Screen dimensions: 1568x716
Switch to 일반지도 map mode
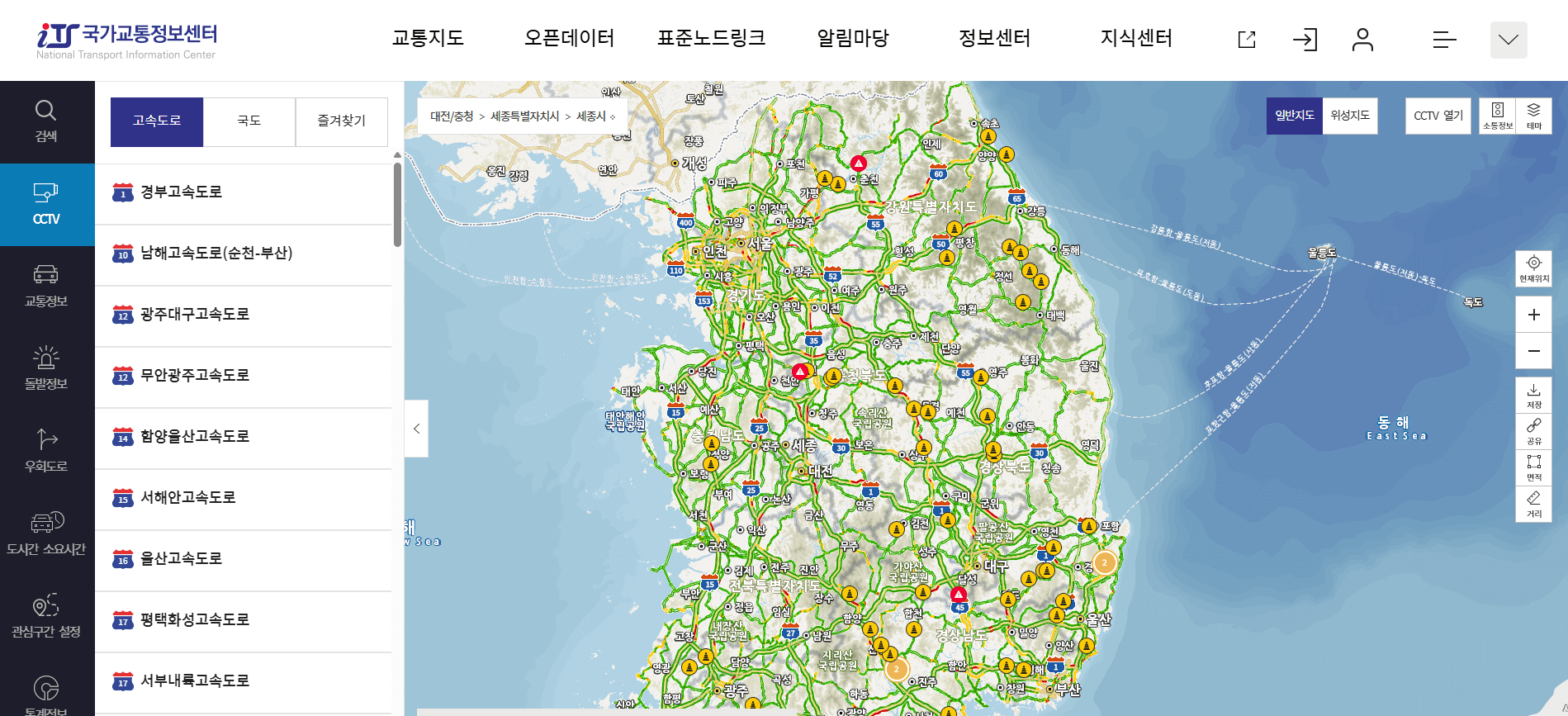tap(1294, 116)
